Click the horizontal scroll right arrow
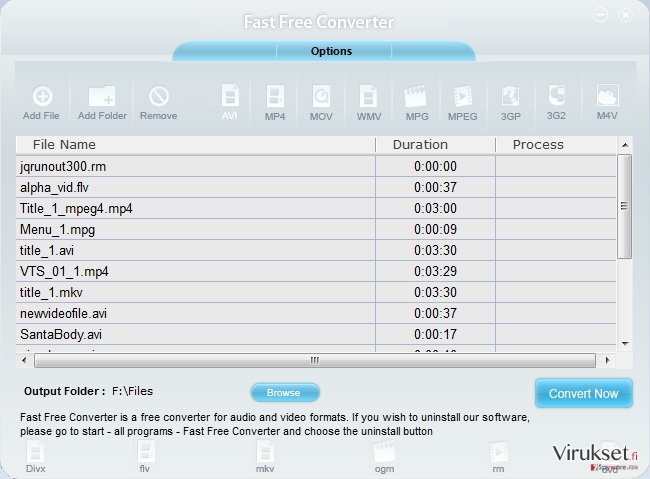 (607, 360)
